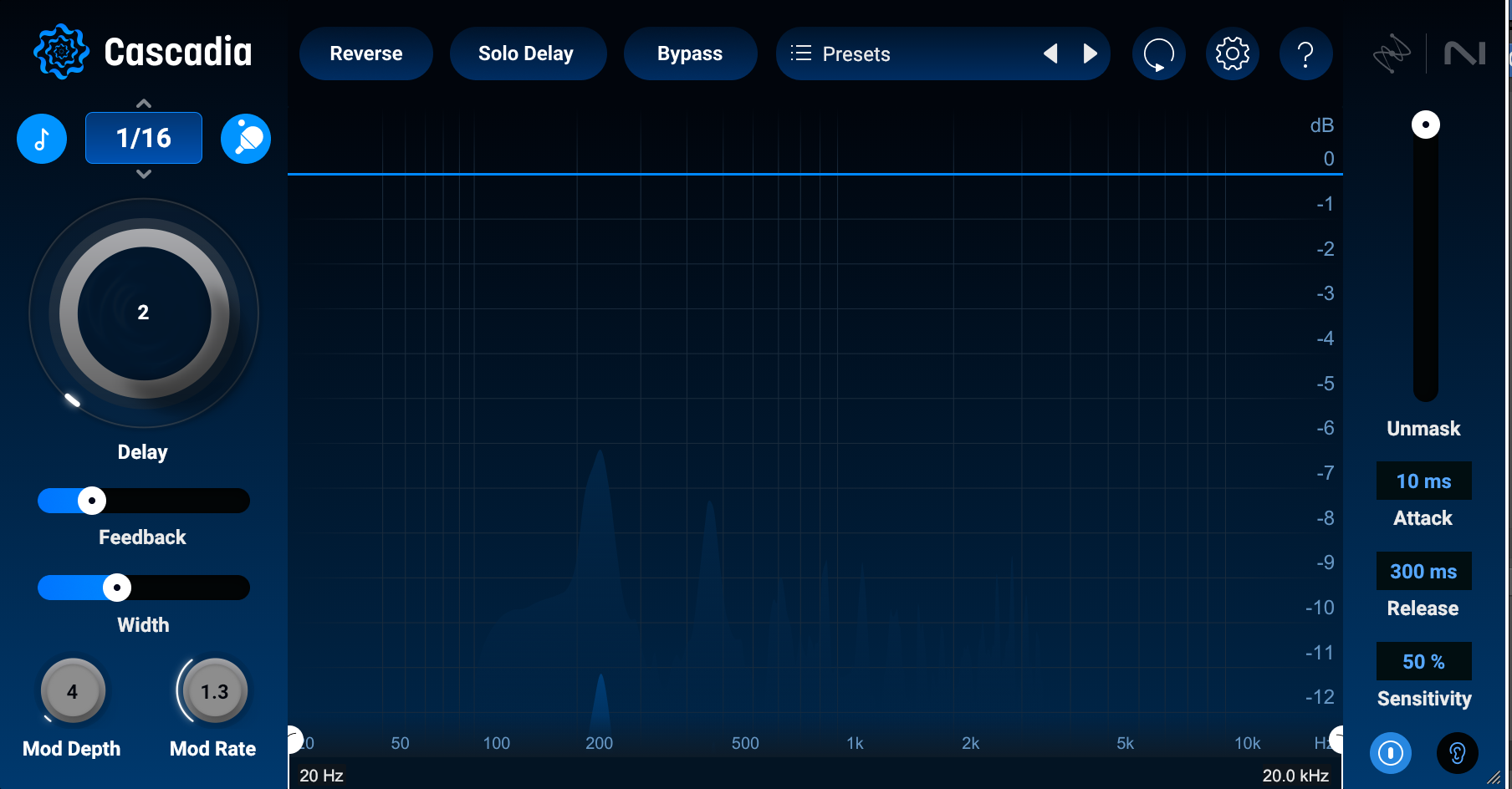
Task: Click the presets list icon
Action: [801, 53]
